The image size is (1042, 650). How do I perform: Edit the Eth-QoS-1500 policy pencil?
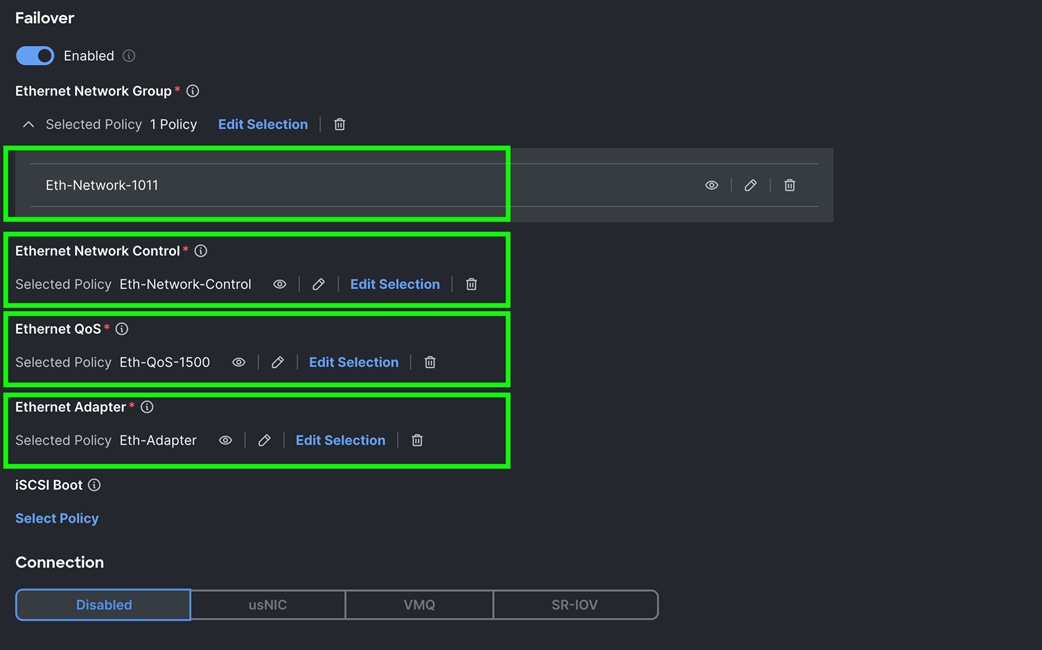point(277,362)
